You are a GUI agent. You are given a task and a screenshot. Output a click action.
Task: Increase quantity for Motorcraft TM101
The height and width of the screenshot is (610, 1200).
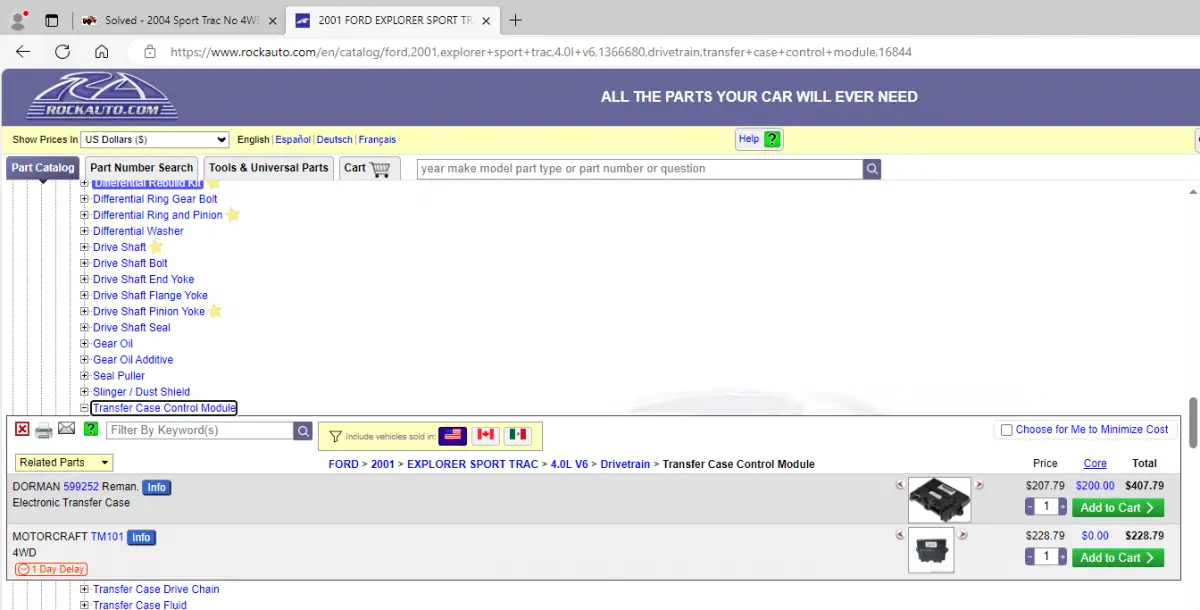click(1063, 557)
